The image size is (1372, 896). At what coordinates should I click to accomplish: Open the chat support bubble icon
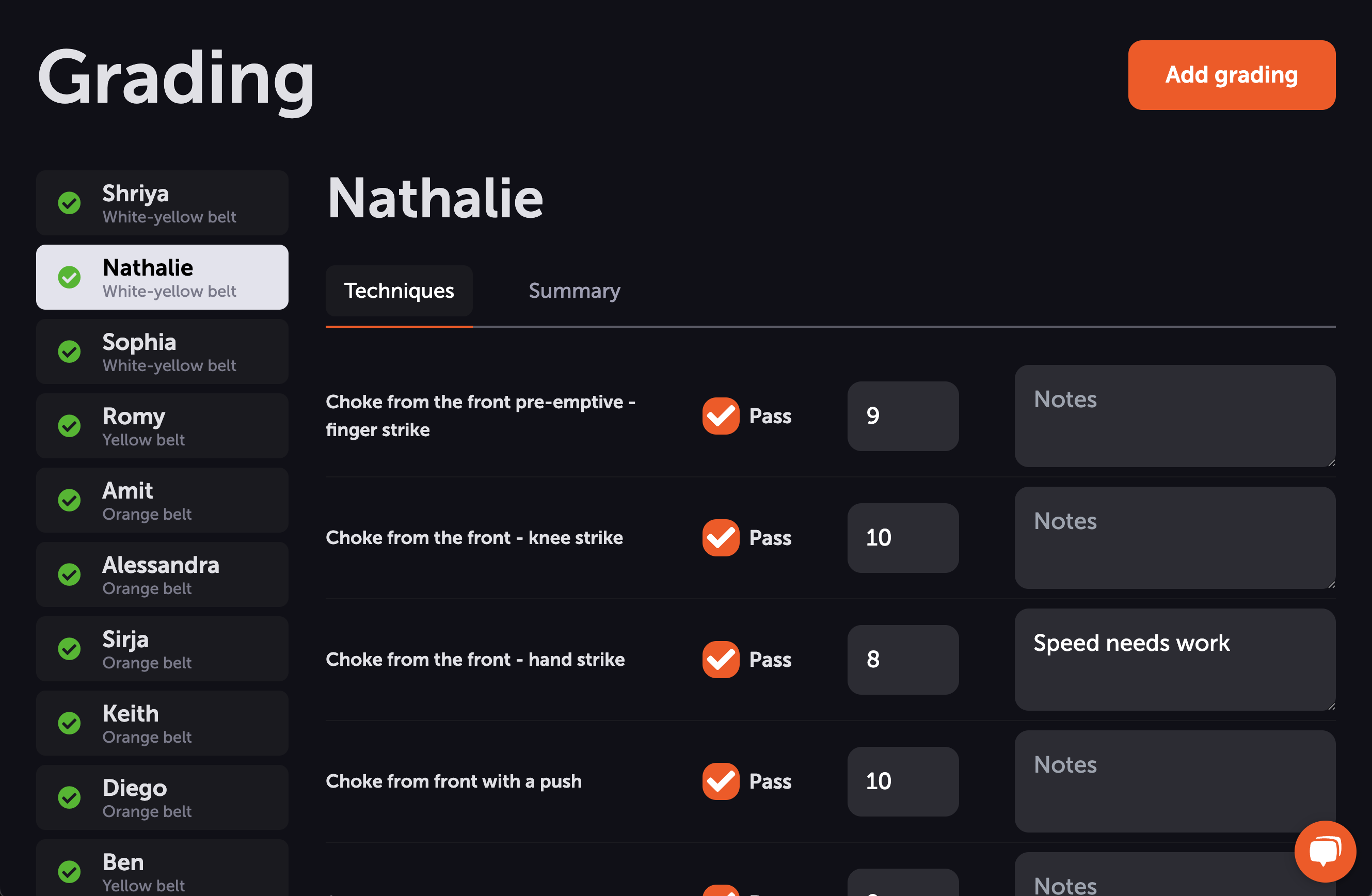point(1325,851)
